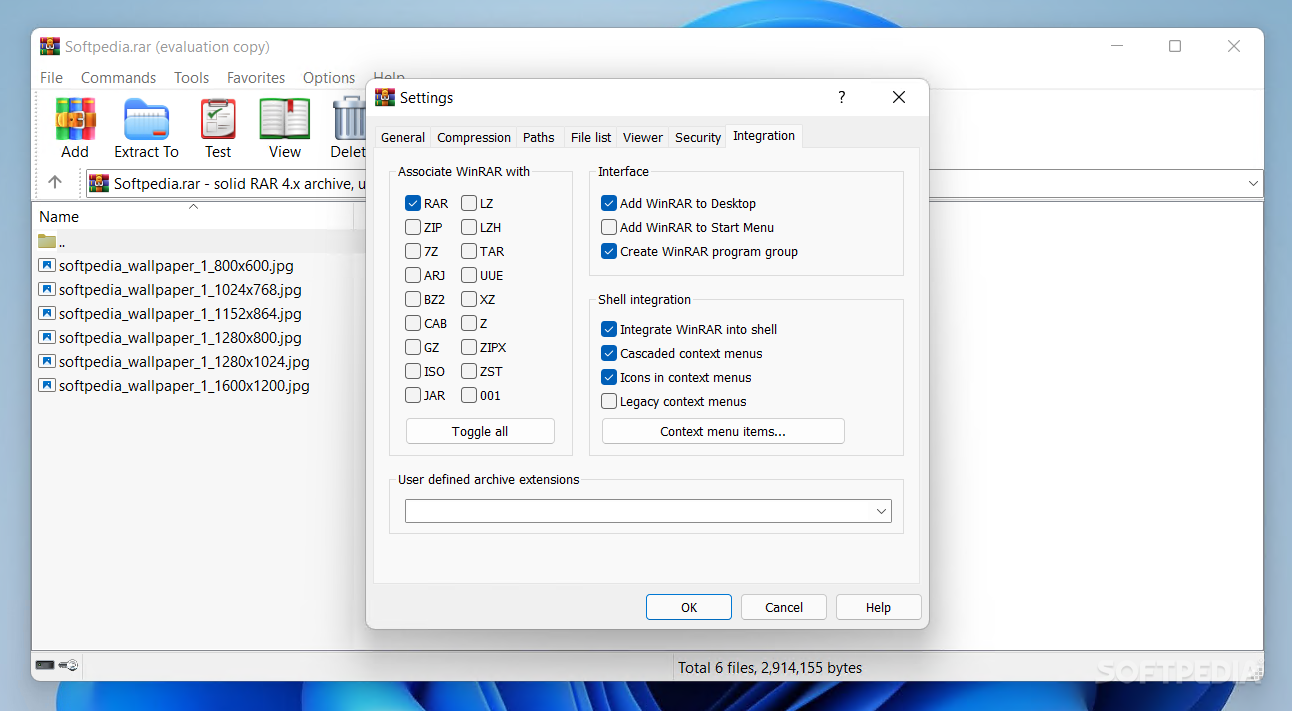This screenshot has width=1292, height=711.
Task: Enable Add WinRAR to Start Menu
Action: tap(609, 227)
